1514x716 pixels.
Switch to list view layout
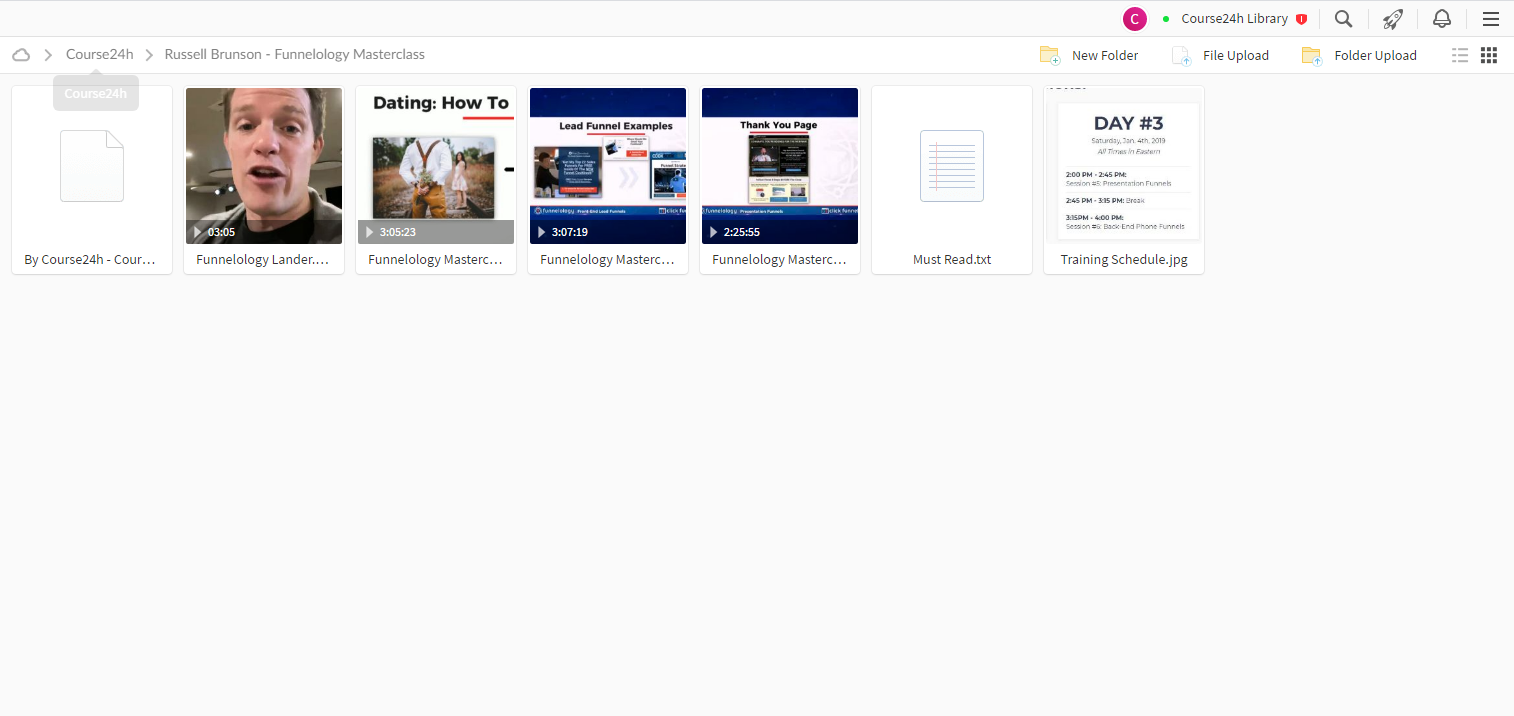(1460, 55)
